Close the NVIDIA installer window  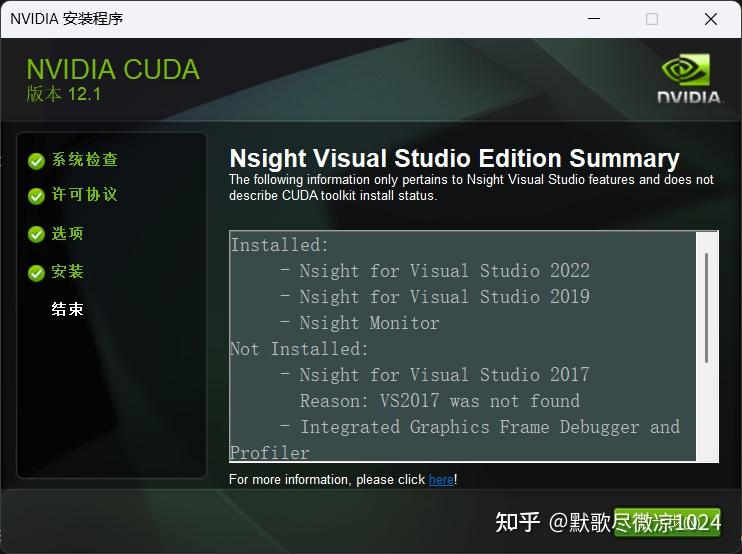tap(711, 19)
